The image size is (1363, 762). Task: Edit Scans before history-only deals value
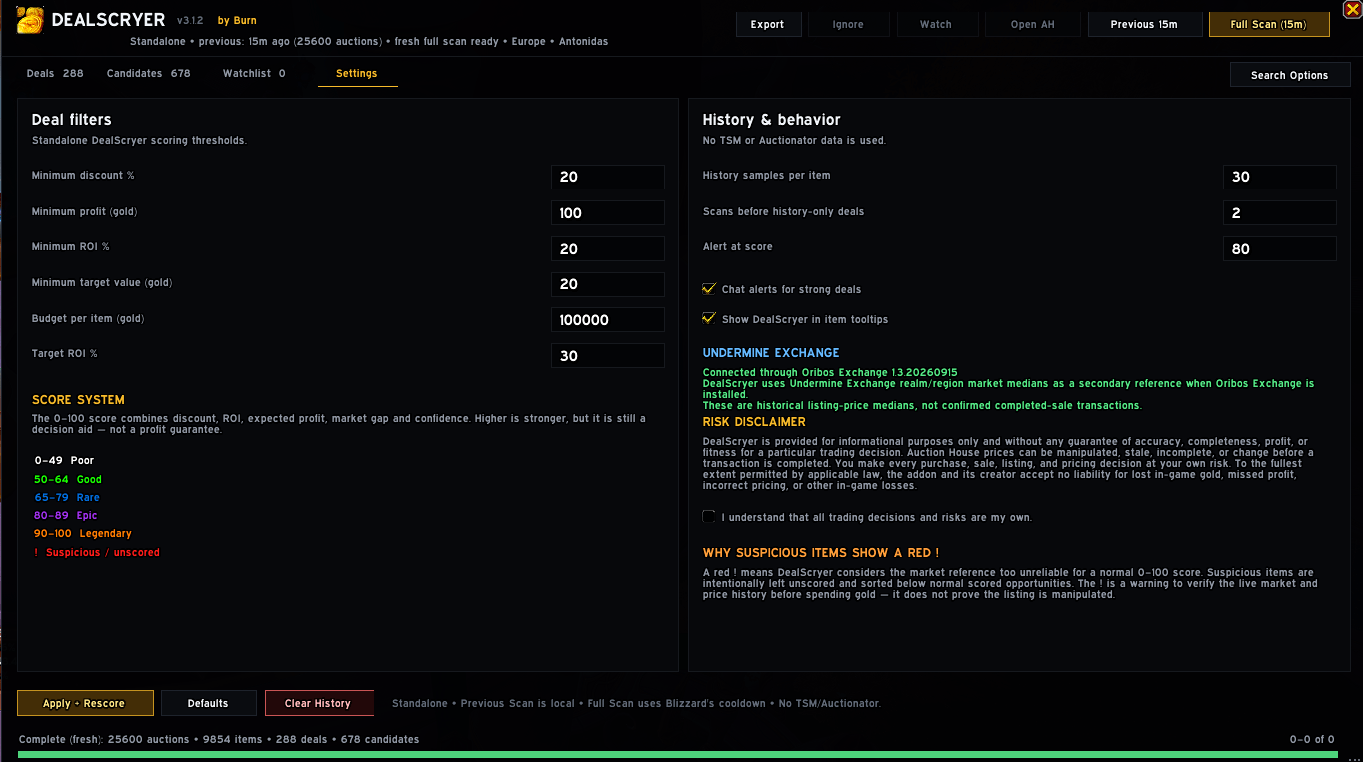click(x=1280, y=213)
